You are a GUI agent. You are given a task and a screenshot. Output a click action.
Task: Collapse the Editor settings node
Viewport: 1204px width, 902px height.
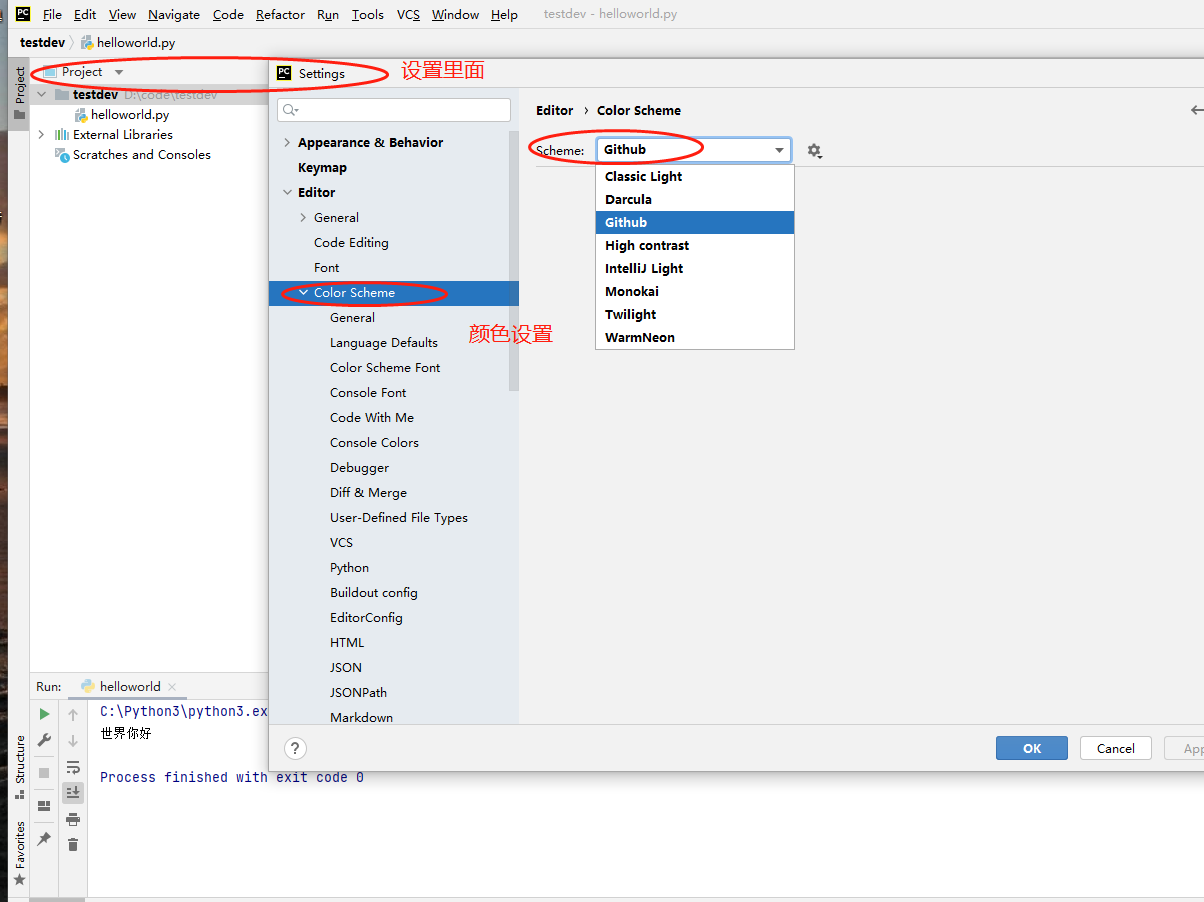[x=287, y=192]
